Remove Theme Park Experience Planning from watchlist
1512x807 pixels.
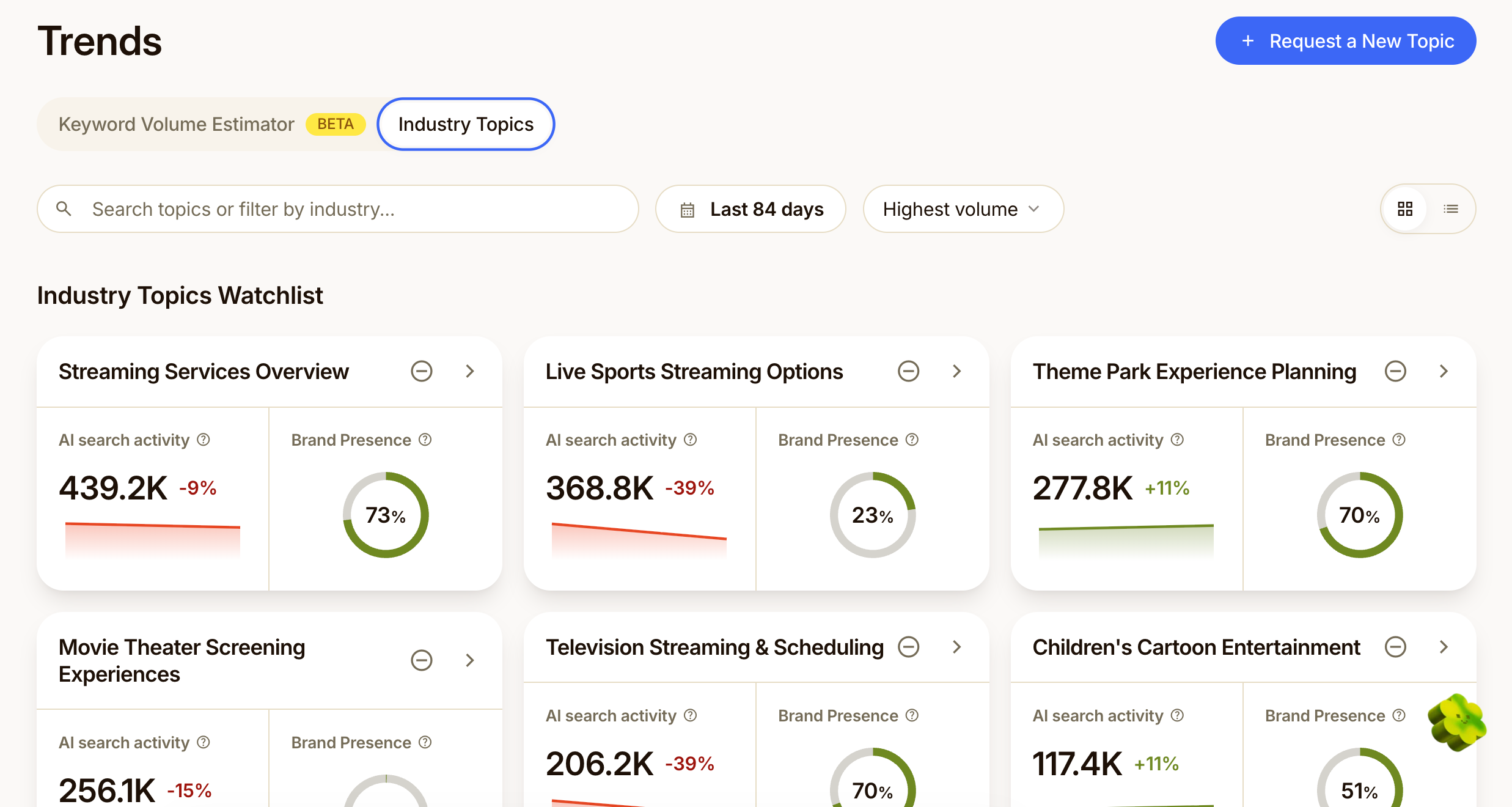click(1395, 371)
